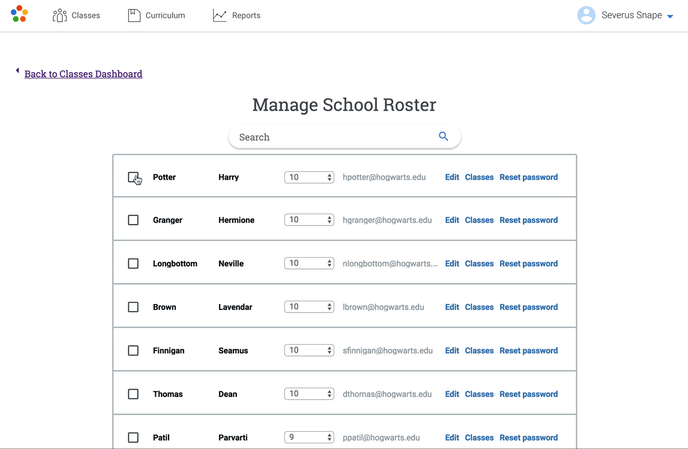Open grade dropdown for Thomas Dean
This screenshot has width=688, height=449.
click(309, 394)
